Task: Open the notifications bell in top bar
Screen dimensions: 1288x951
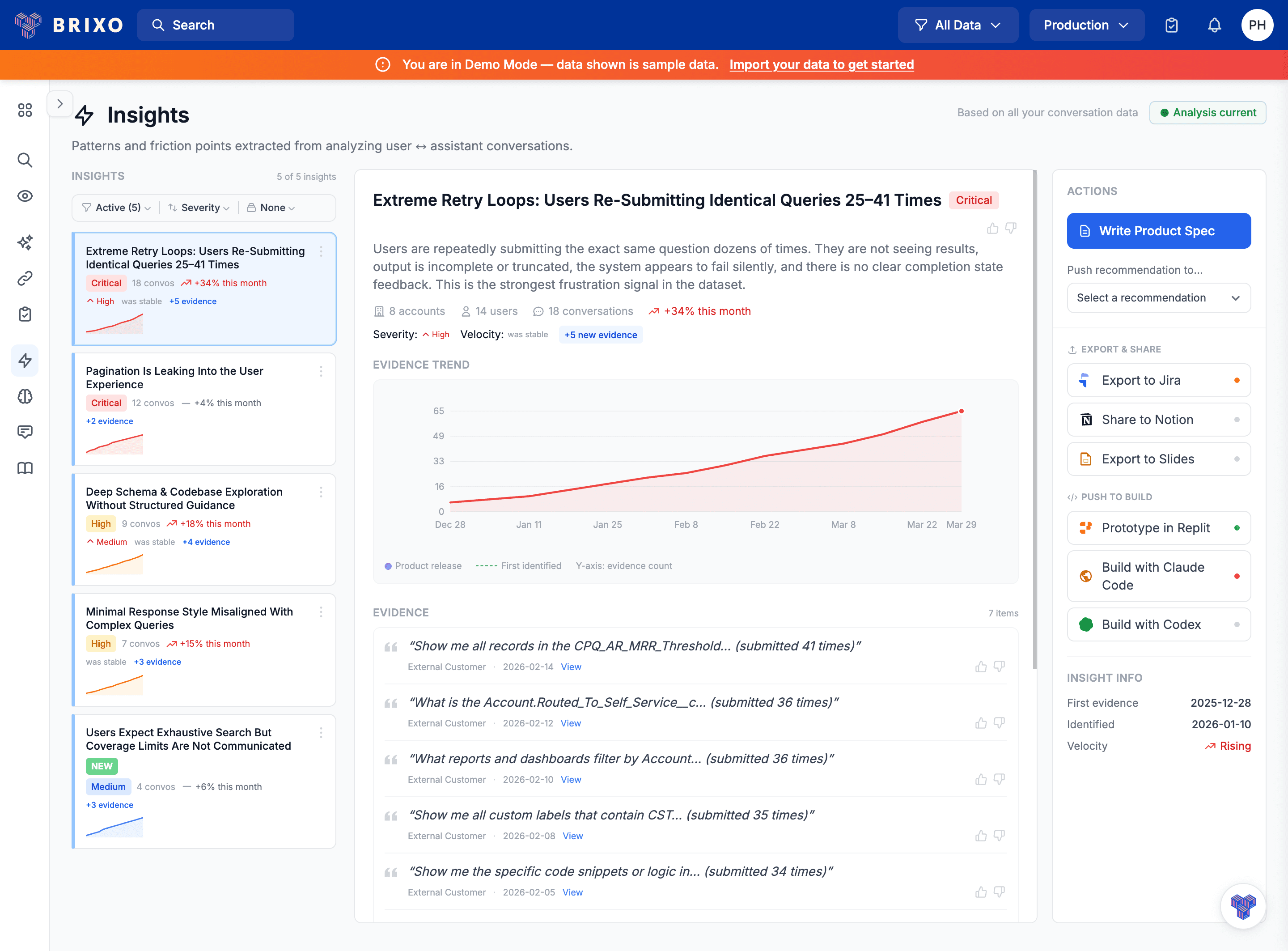Action: pyautogui.click(x=1214, y=25)
